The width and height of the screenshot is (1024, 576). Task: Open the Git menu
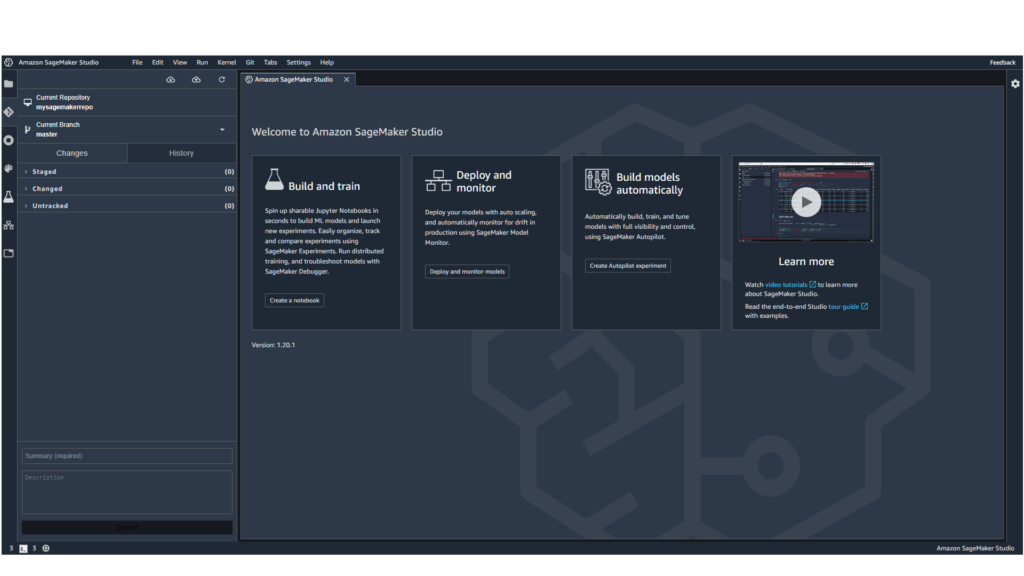(x=250, y=63)
